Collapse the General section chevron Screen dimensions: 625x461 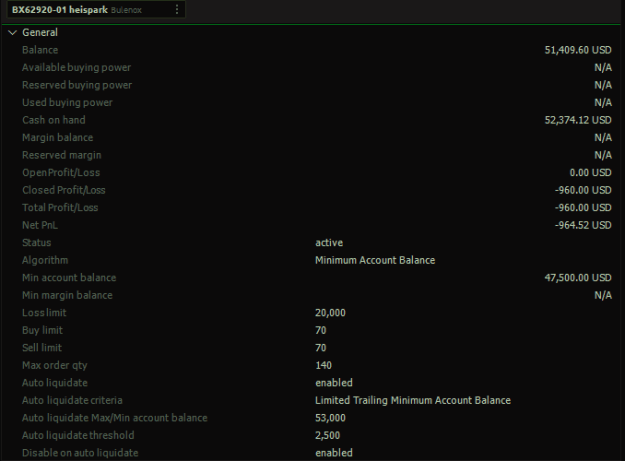pos(13,33)
